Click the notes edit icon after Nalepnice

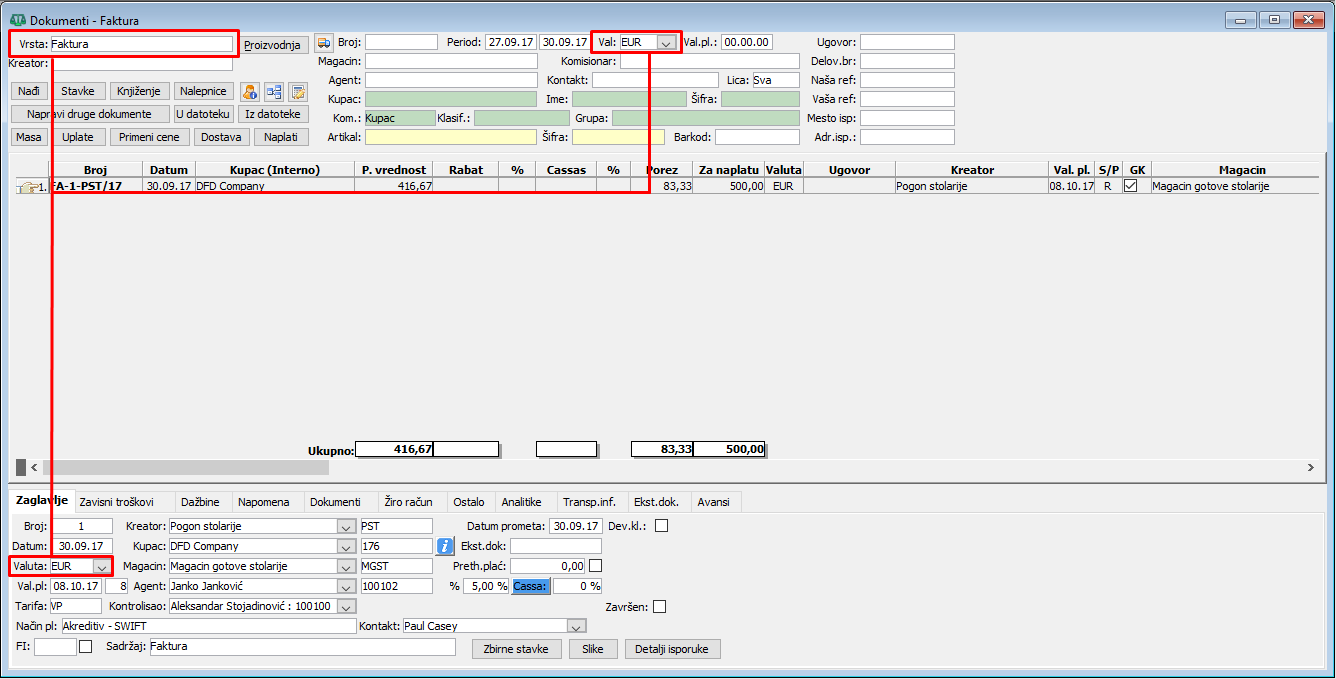[x=298, y=92]
